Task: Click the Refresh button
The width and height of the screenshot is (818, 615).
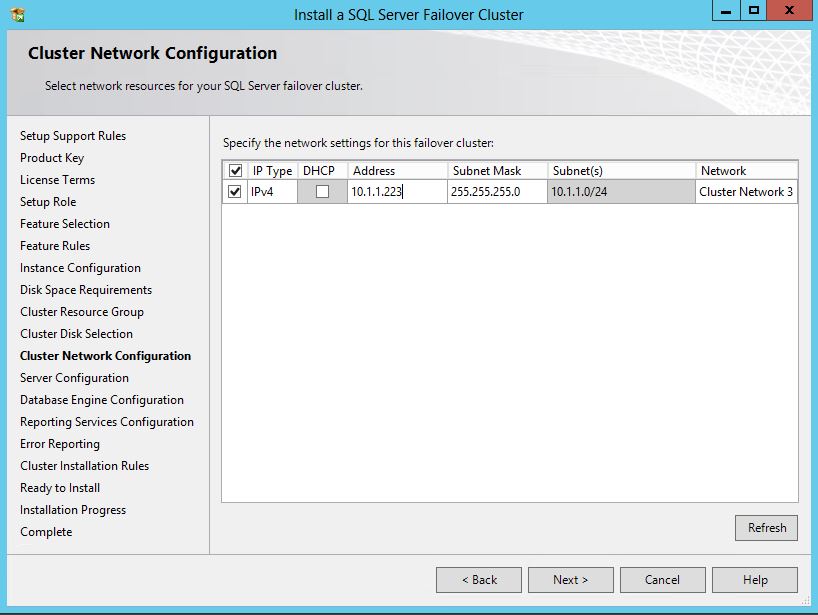Action: point(766,528)
